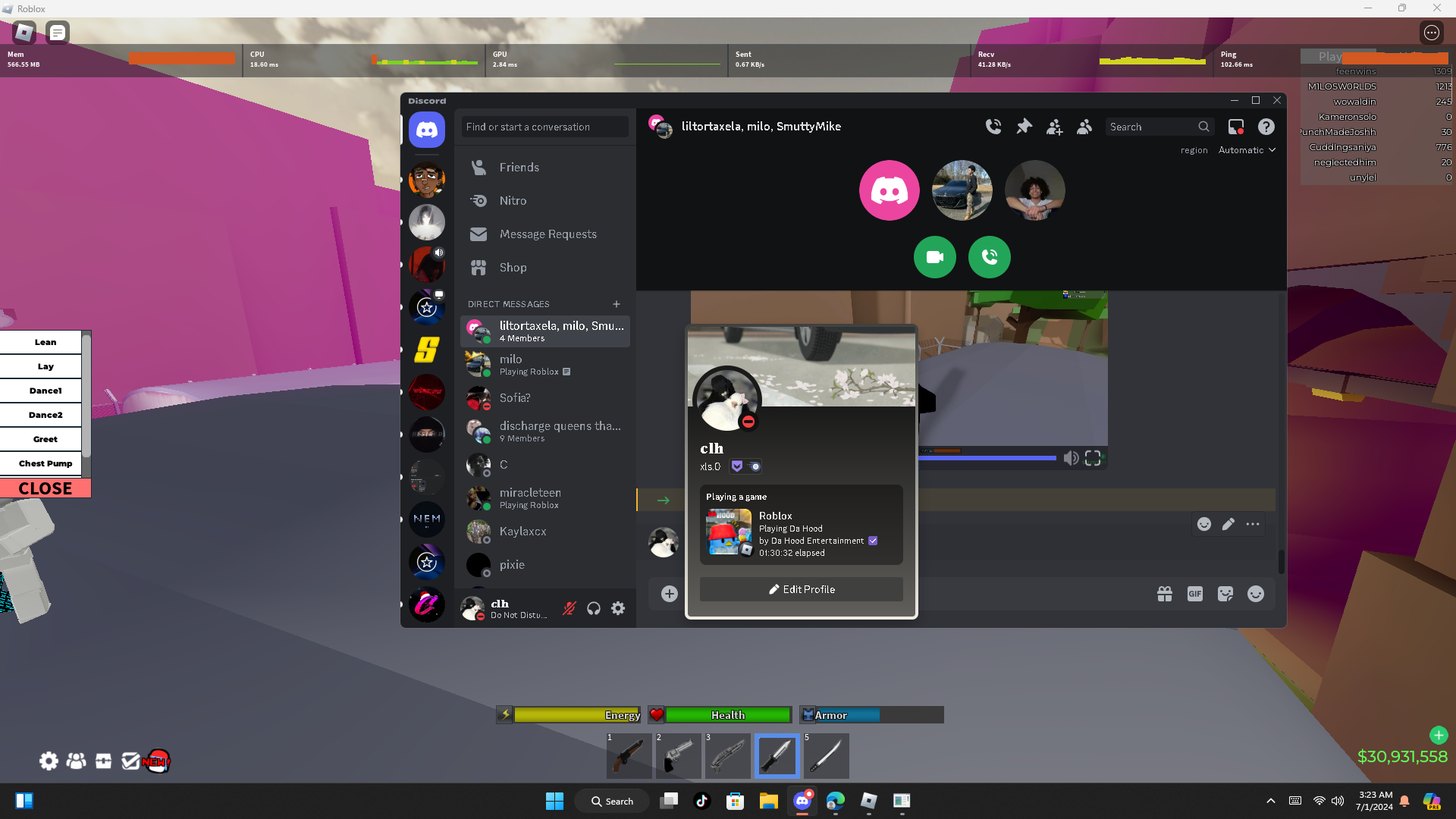Image resolution: width=1456 pixels, height=819 pixels.
Task: Open TikTok from the taskbar
Action: 702,801
